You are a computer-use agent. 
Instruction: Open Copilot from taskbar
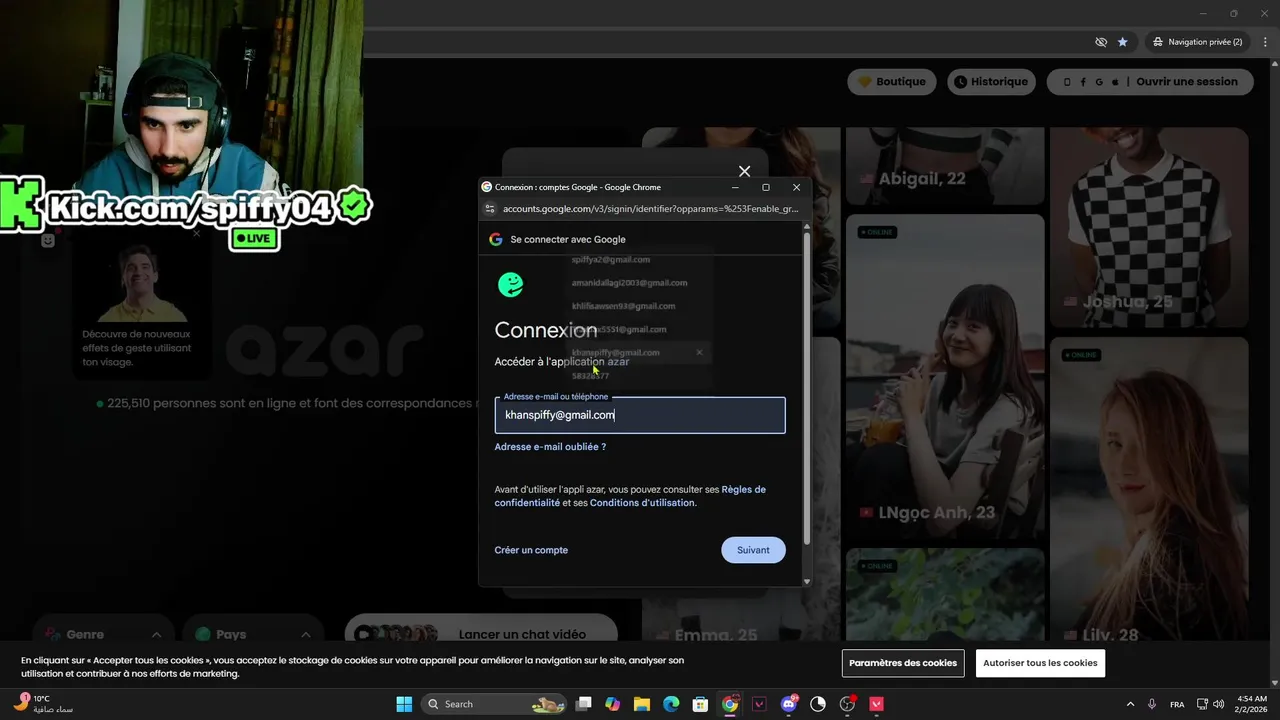click(x=613, y=704)
